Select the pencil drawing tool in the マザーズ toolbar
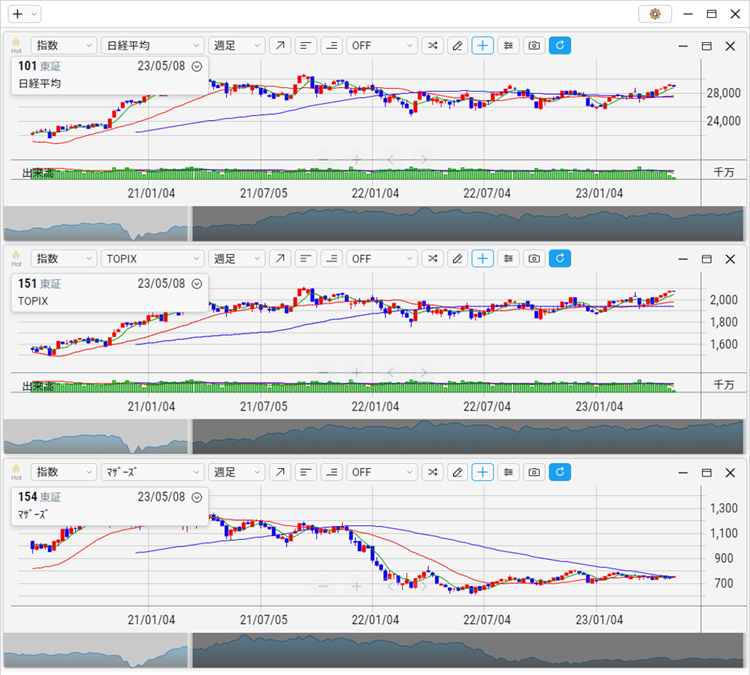Screen dimensions: 750x675 (x=457, y=472)
